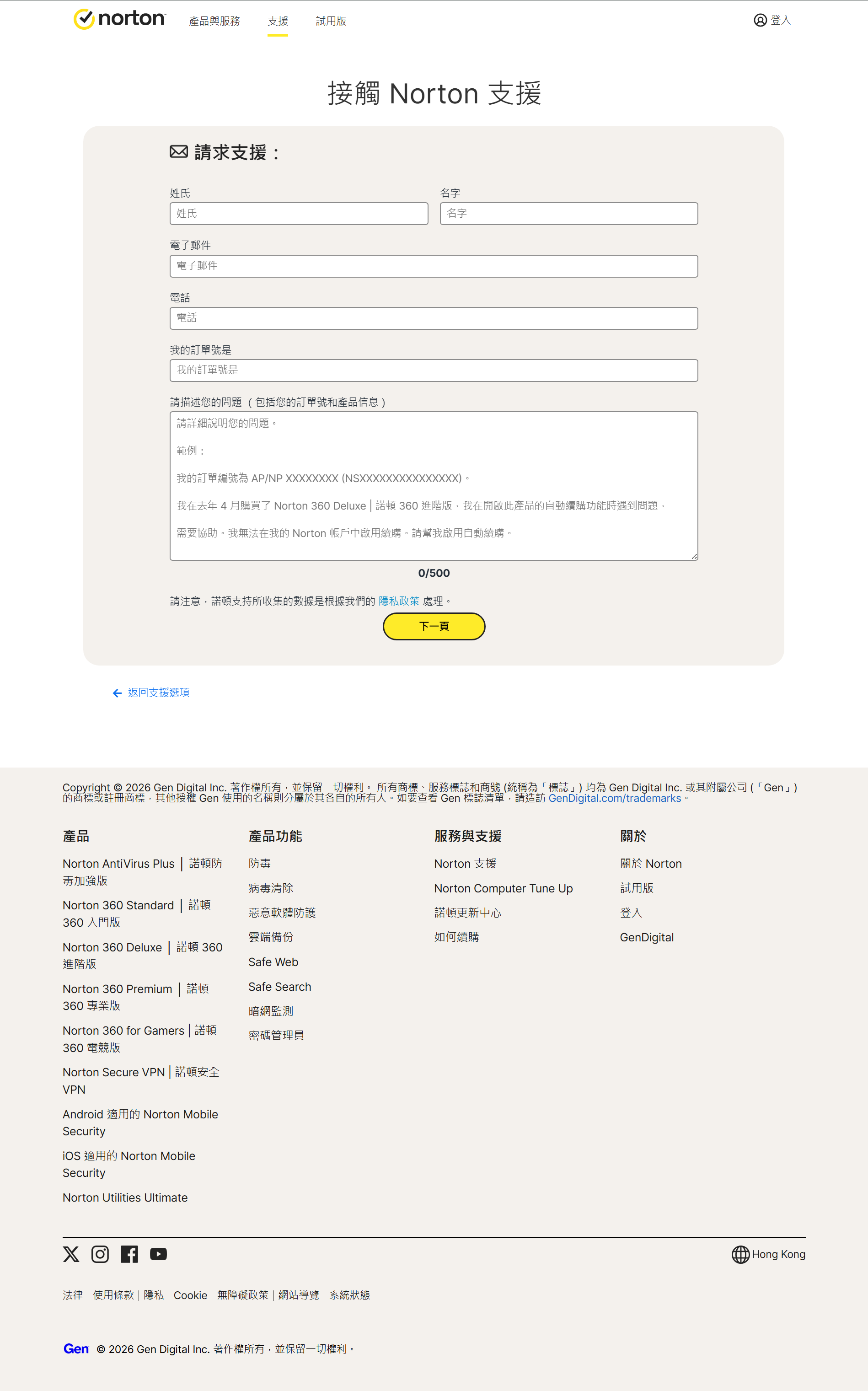Select the 支援 navigation tab

278,21
